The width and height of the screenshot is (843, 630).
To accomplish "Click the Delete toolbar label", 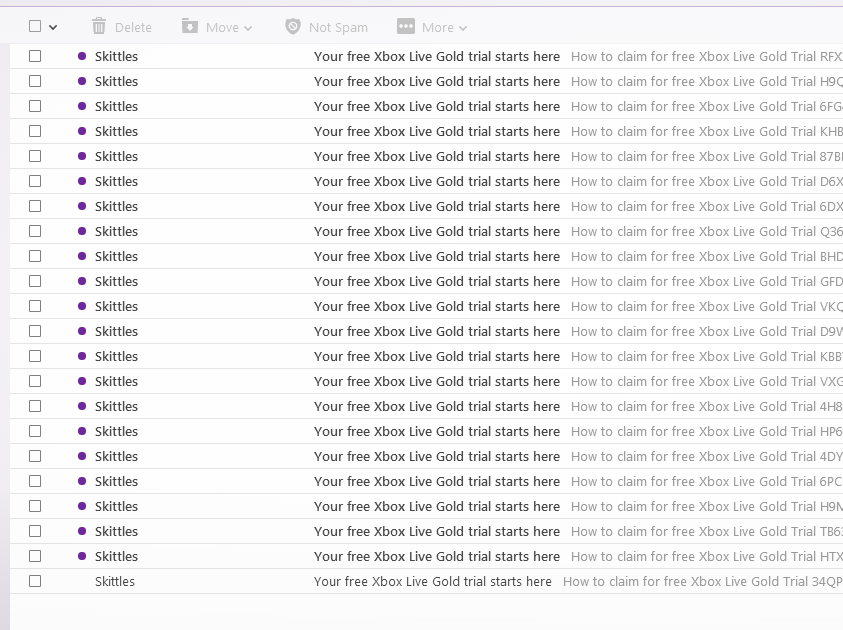I will [133, 28].
